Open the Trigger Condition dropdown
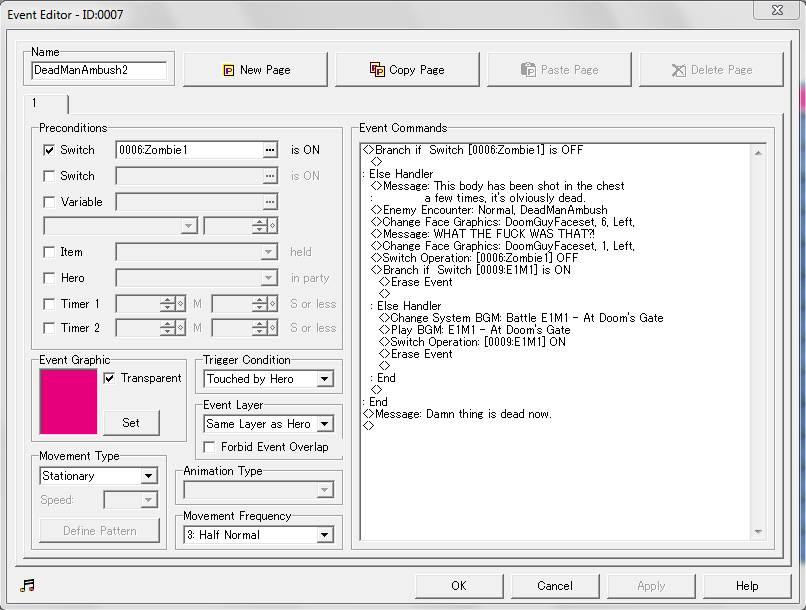 [x=324, y=379]
